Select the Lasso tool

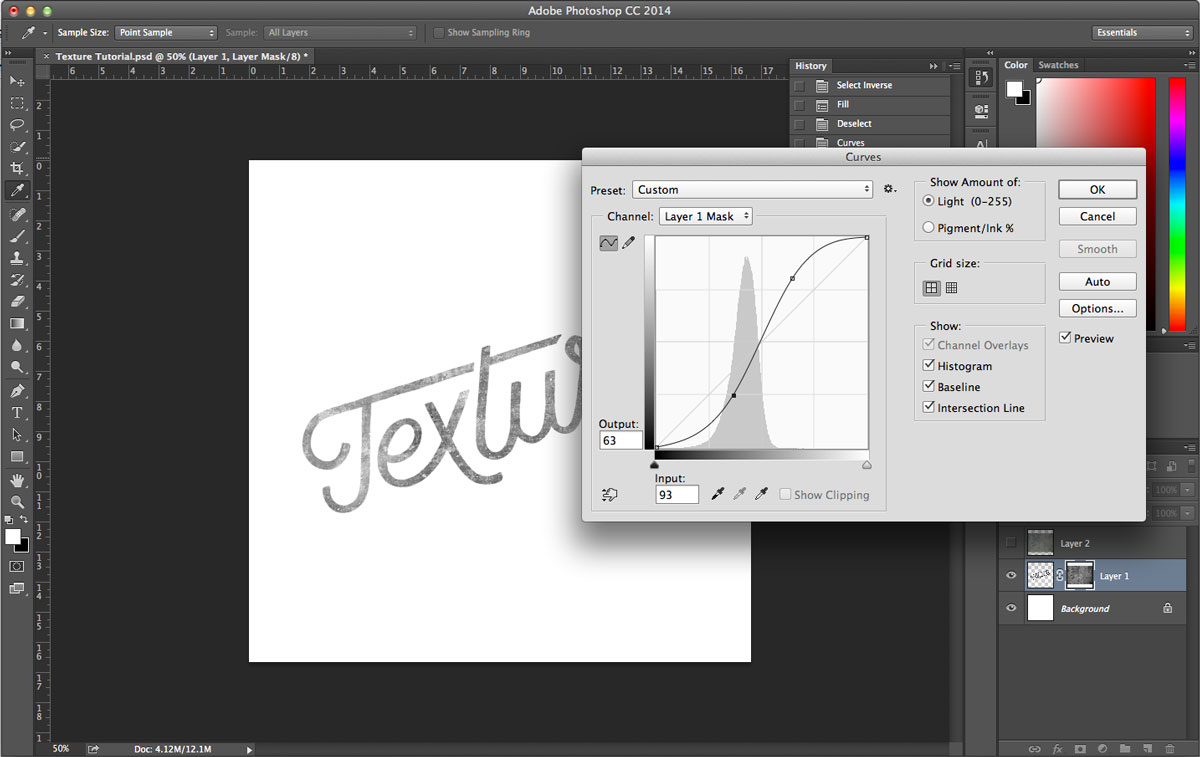point(17,125)
